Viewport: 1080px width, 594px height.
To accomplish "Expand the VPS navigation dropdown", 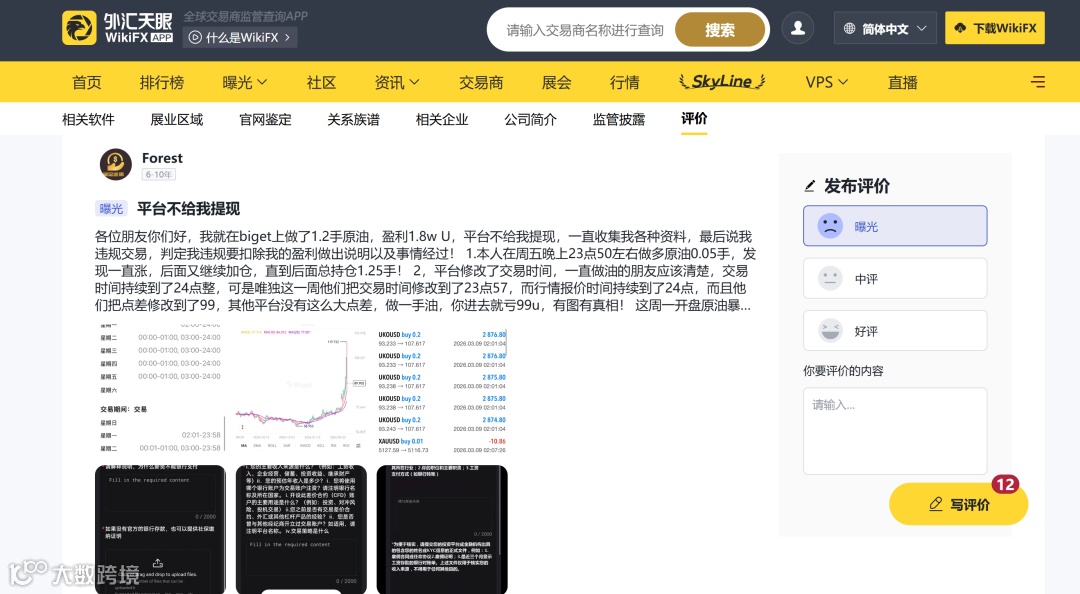I will point(827,82).
